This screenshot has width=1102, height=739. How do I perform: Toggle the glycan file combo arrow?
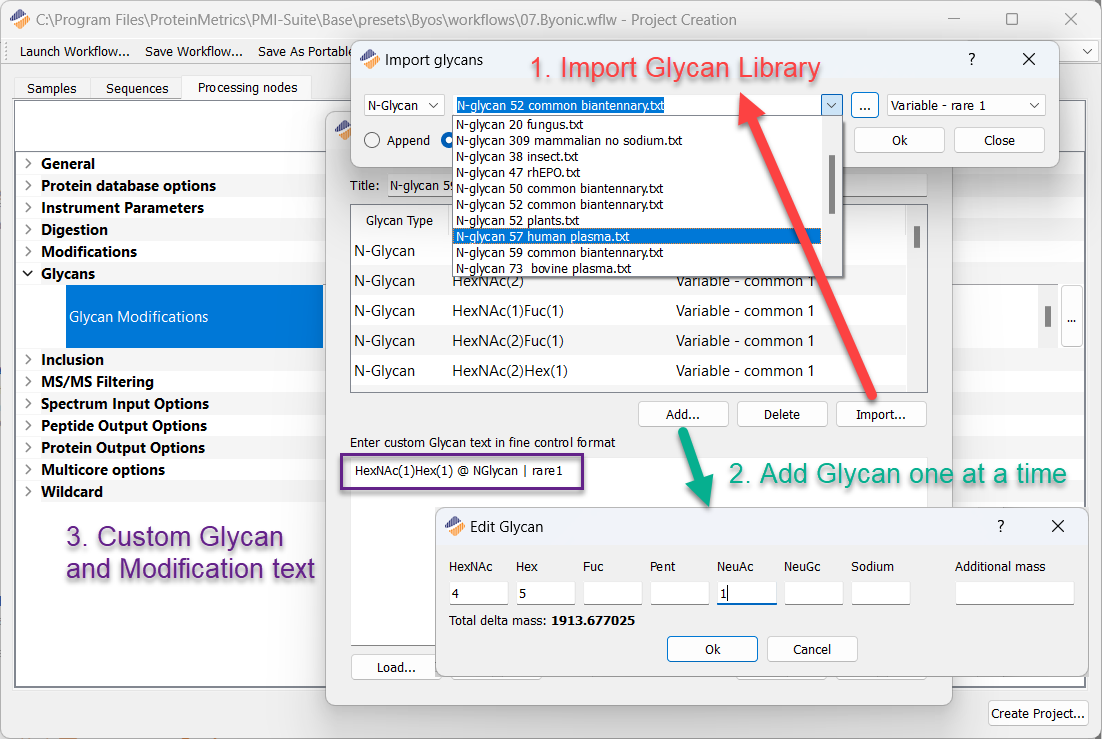[x=831, y=105]
